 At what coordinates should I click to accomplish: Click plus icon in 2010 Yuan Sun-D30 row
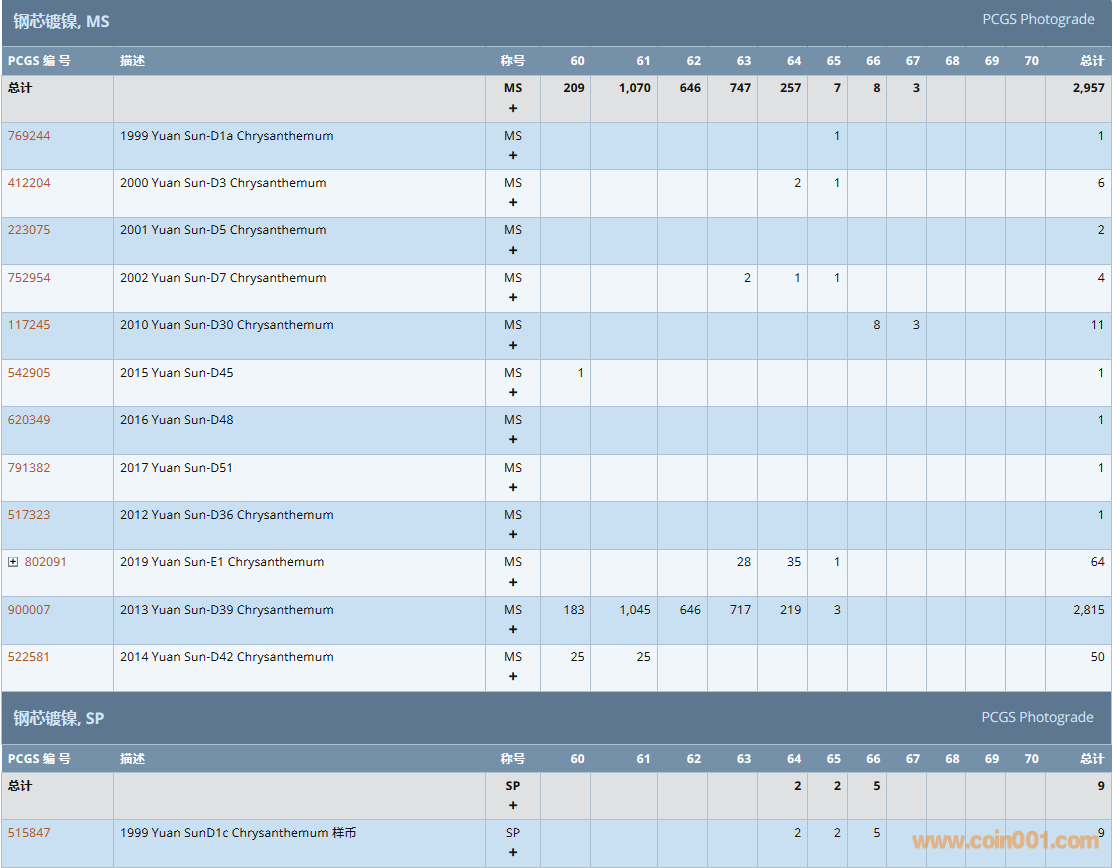[x=513, y=345]
